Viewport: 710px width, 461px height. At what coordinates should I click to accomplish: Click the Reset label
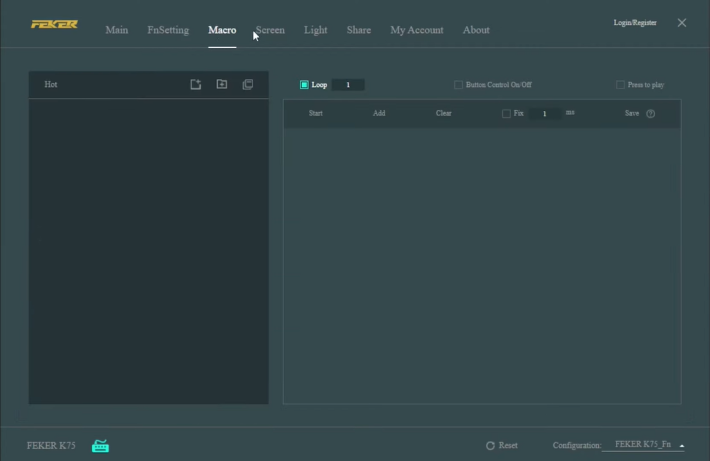point(508,446)
